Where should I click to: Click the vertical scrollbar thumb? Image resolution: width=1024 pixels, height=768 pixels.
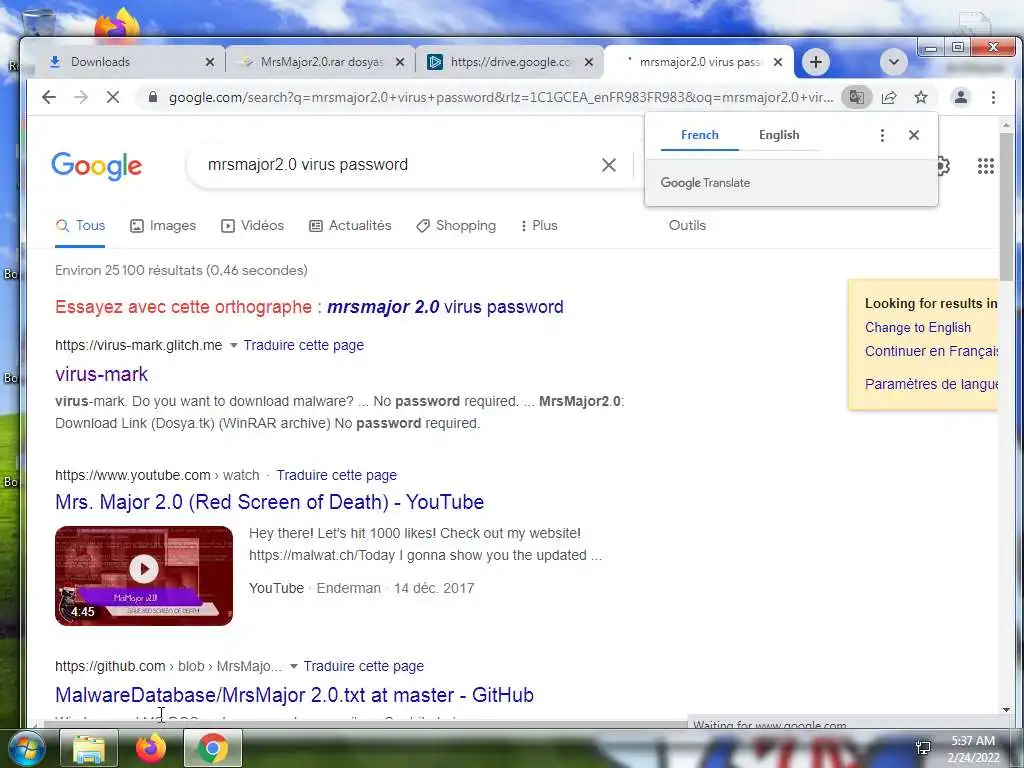(1006, 206)
